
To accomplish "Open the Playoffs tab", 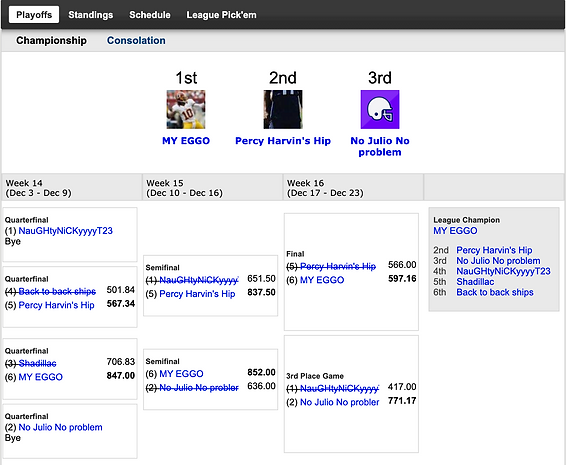I will click(34, 15).
